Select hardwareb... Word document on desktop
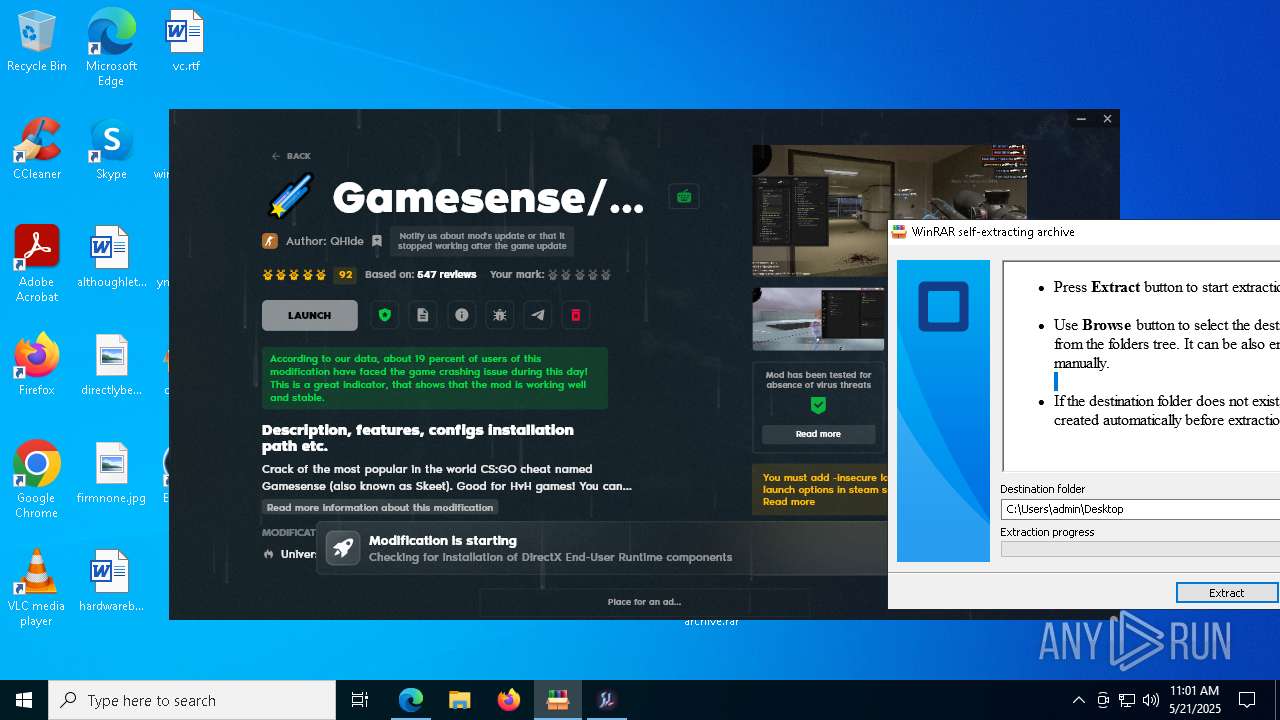The image size is (1280, 720). click(x=111, y=581)
